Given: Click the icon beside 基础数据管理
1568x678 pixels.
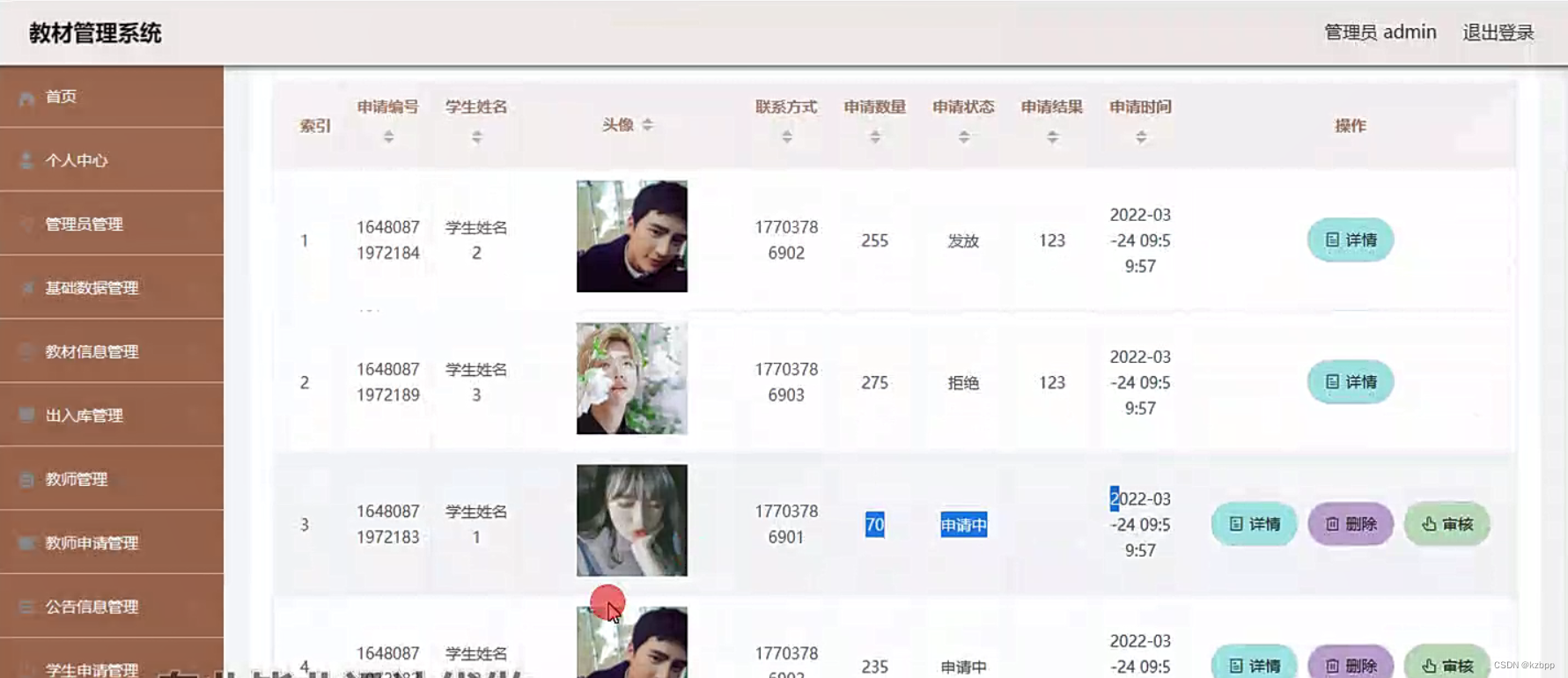Looking at the screenshot, I should point(27,288).
